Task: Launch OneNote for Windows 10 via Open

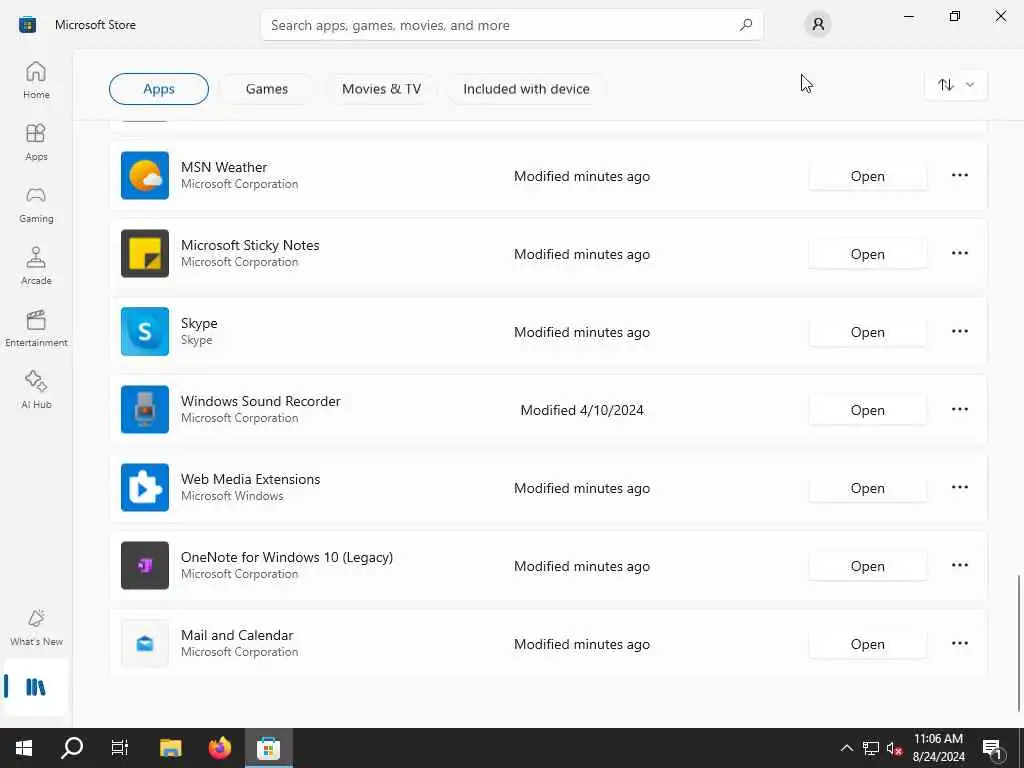Action: point(867,566)
